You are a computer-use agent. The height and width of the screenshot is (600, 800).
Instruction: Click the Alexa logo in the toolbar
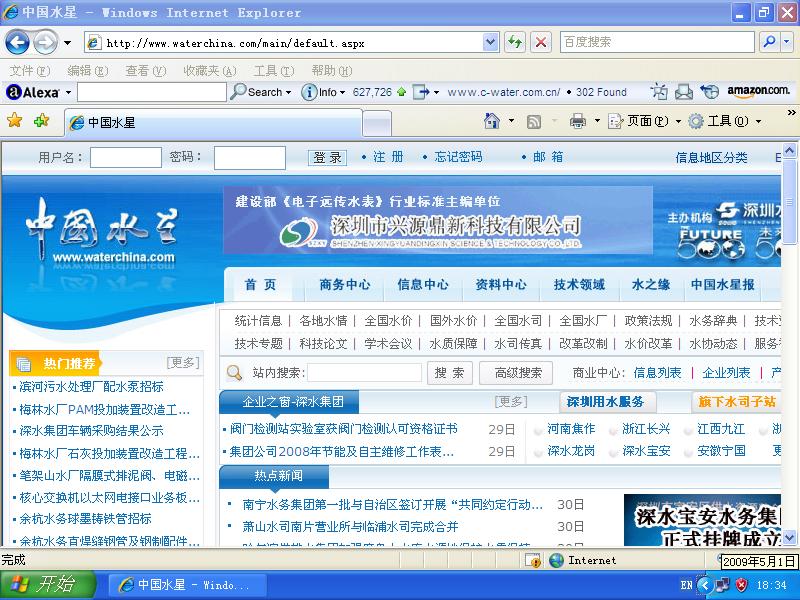[33, 92]
